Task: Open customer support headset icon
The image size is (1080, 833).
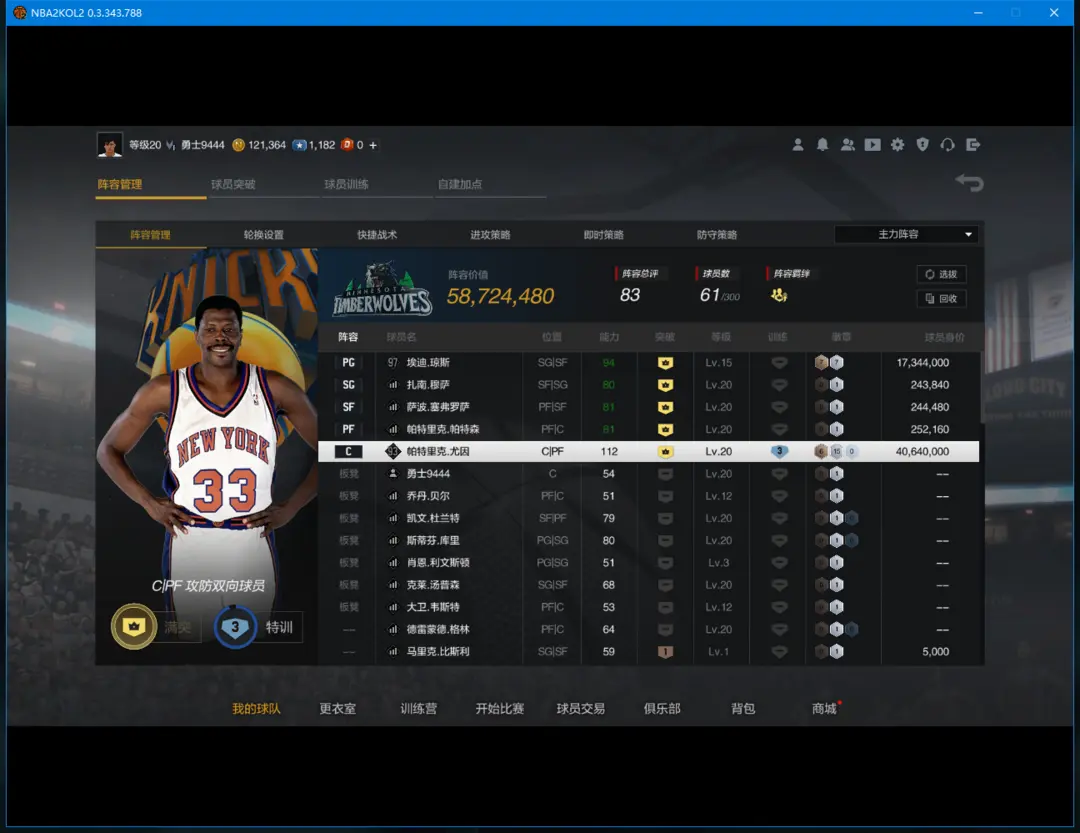Action: tap(948, 145)
